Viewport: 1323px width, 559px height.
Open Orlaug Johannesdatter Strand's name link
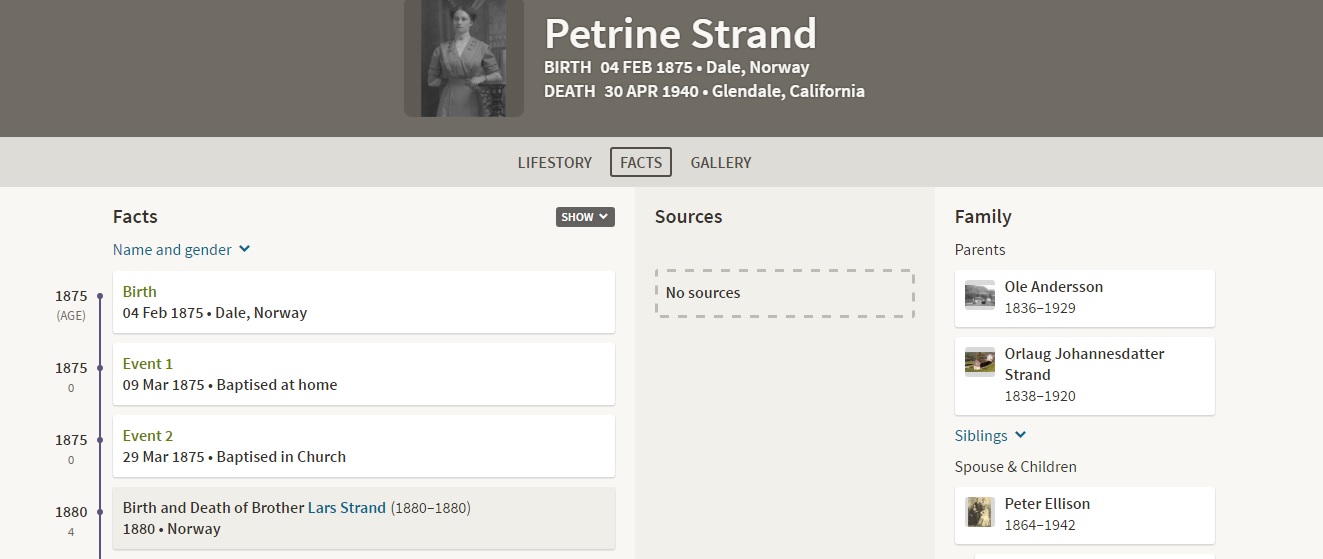(x=1085, y=364)
